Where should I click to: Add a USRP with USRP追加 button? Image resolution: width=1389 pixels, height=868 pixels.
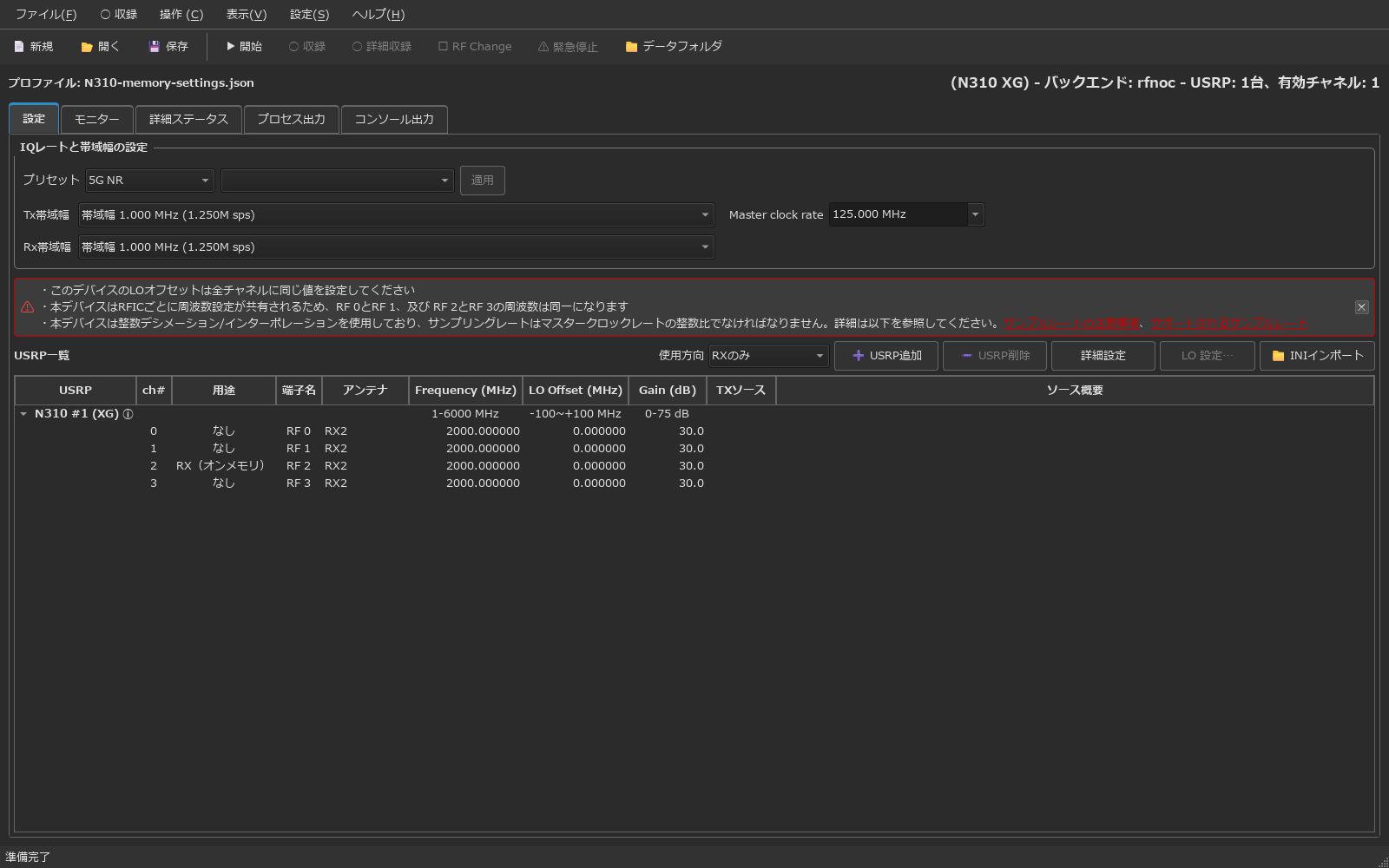click(886, 356)
